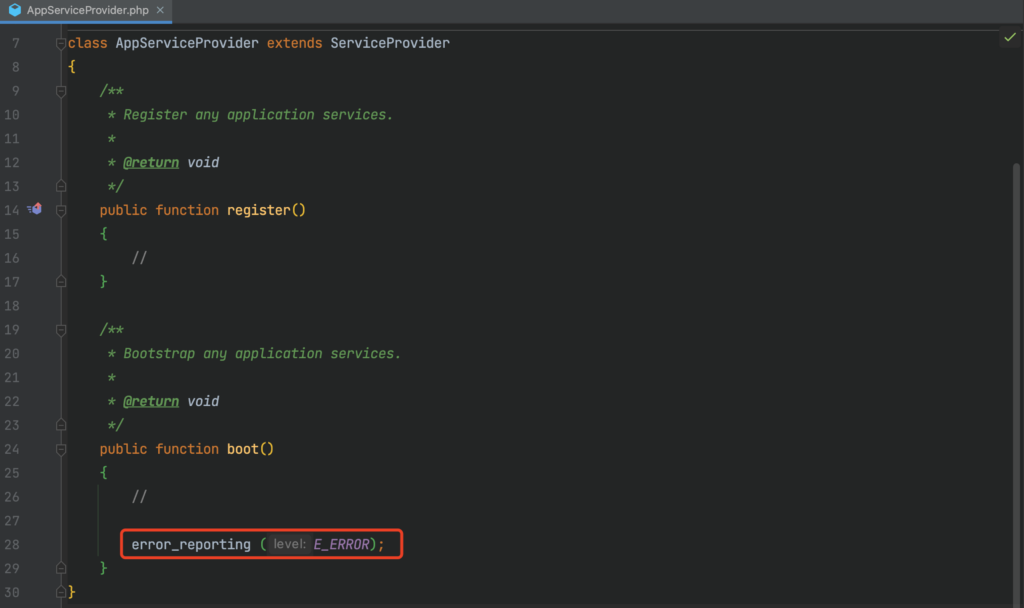
Task: Click the @return tag in the boot docblock
Action: point(151,401)
